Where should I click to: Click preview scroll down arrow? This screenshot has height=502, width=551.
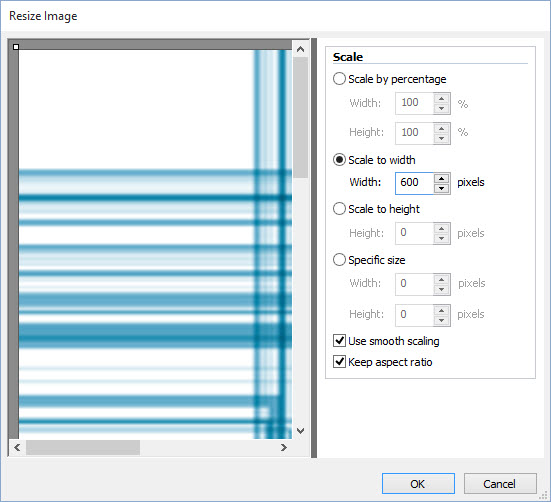(300, 430)
